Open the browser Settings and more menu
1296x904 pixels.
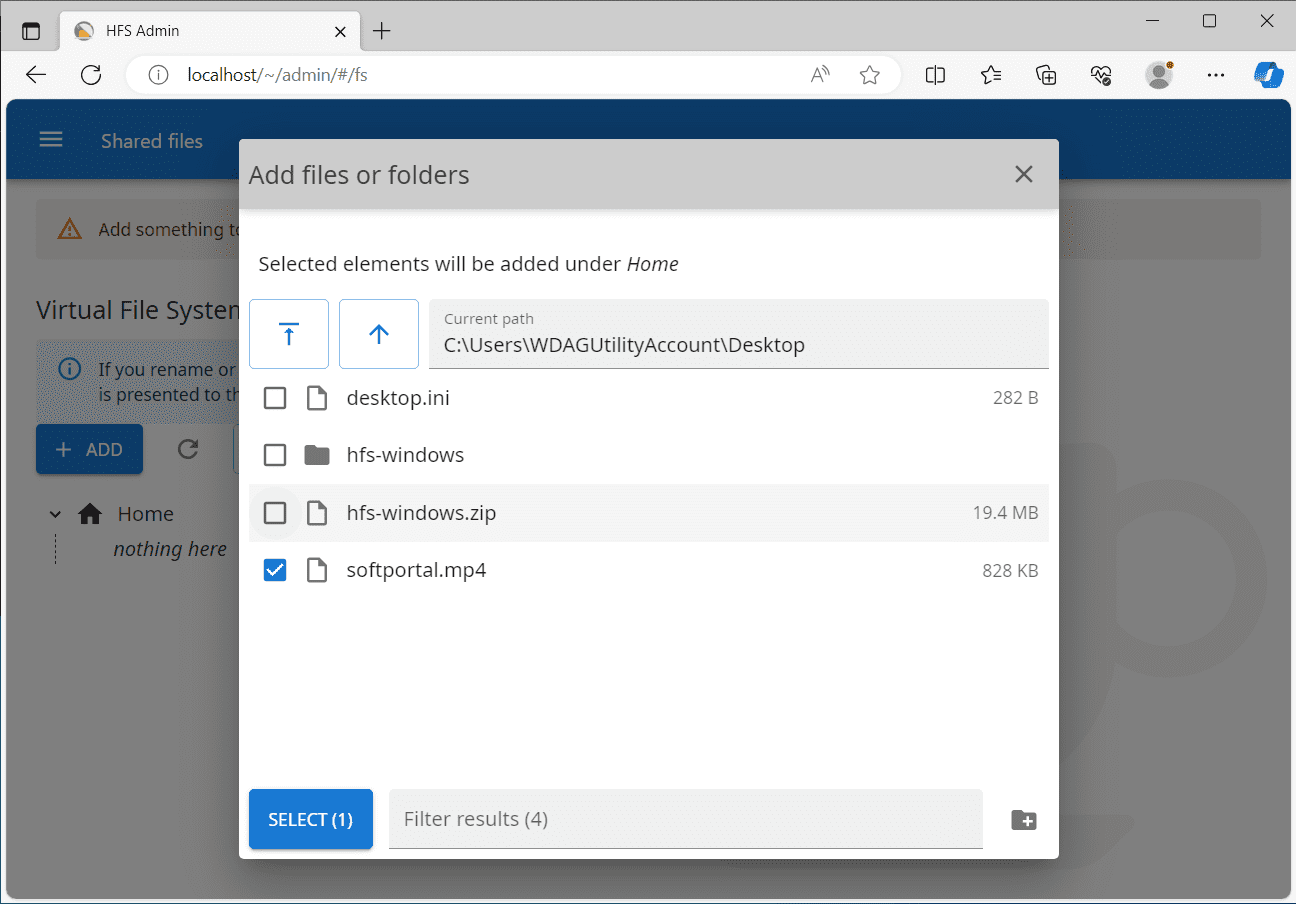(1215, 75)
